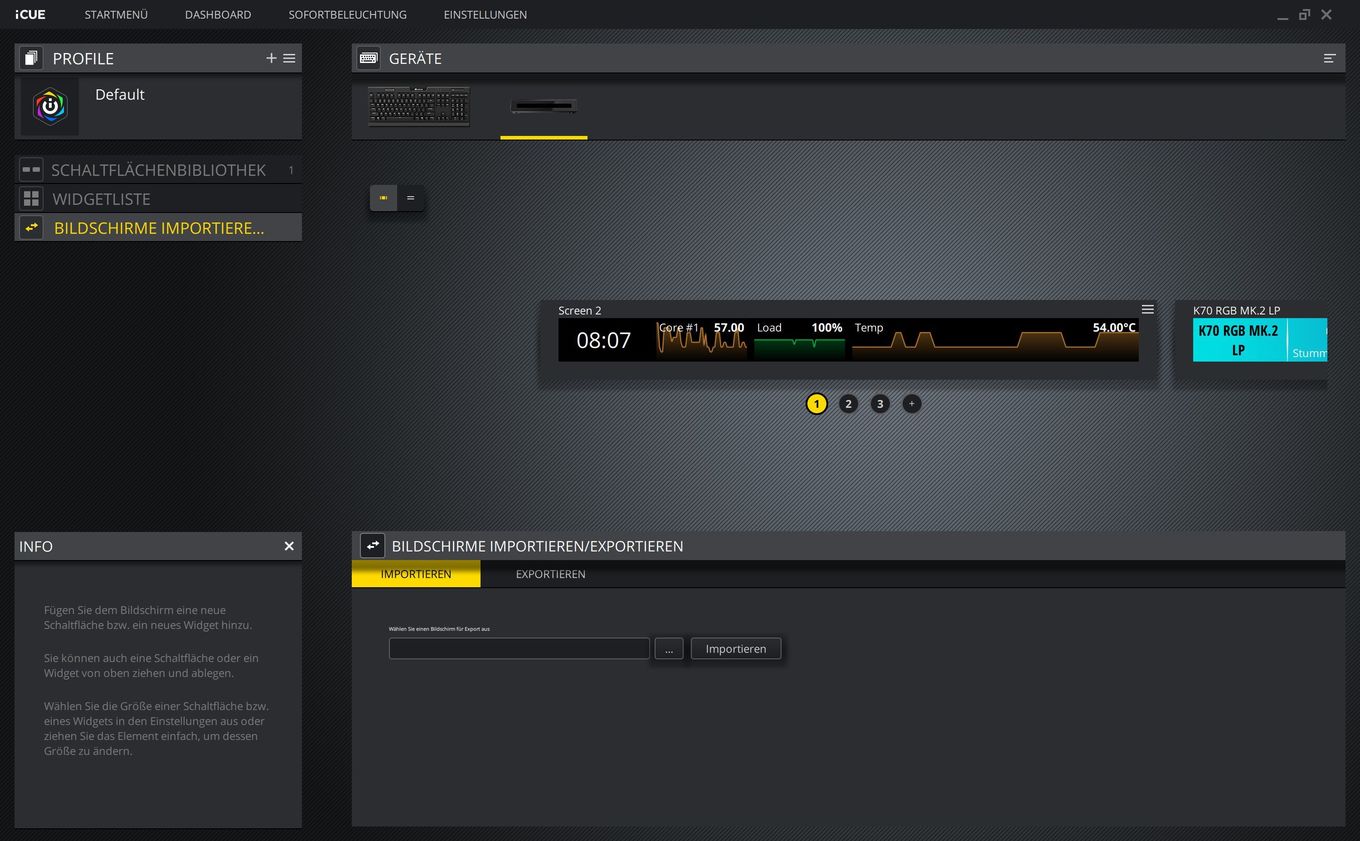This screenshot has width=1360, height=841.
Task: Select the keyboard device thumbnail
Action: (419, 106)
